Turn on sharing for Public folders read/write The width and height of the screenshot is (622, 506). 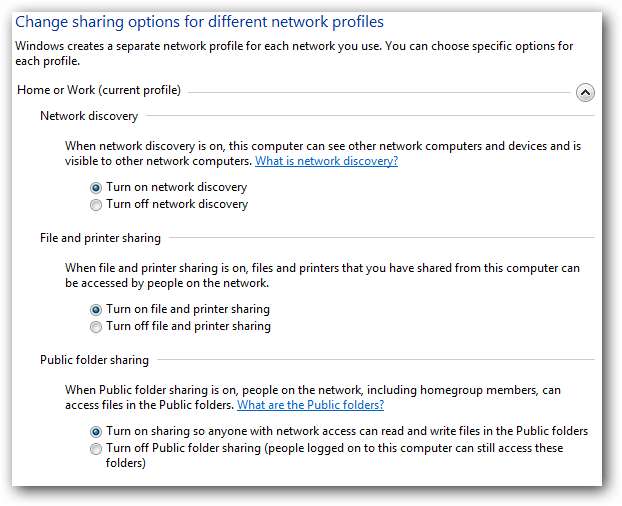tap(96, 432)
